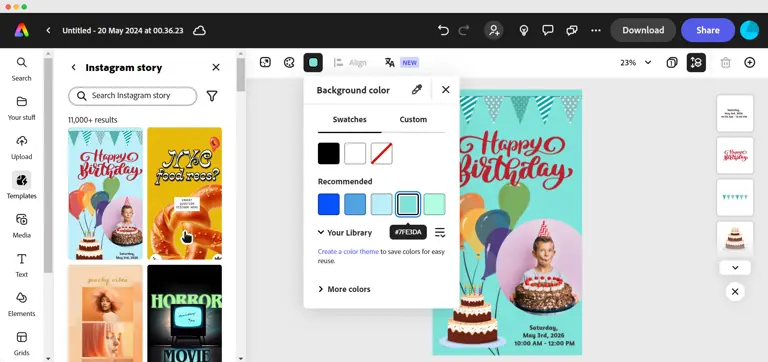Select the date text layer thumbnail
Viewport: 768px width, 362px height.
[x=735, y=114]
